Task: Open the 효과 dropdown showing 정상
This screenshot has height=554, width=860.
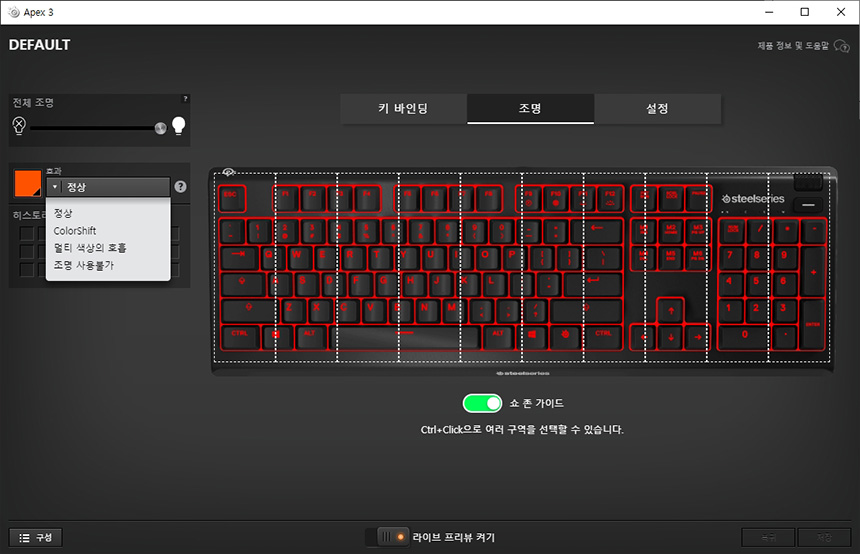Action: (x=108, y=187)
